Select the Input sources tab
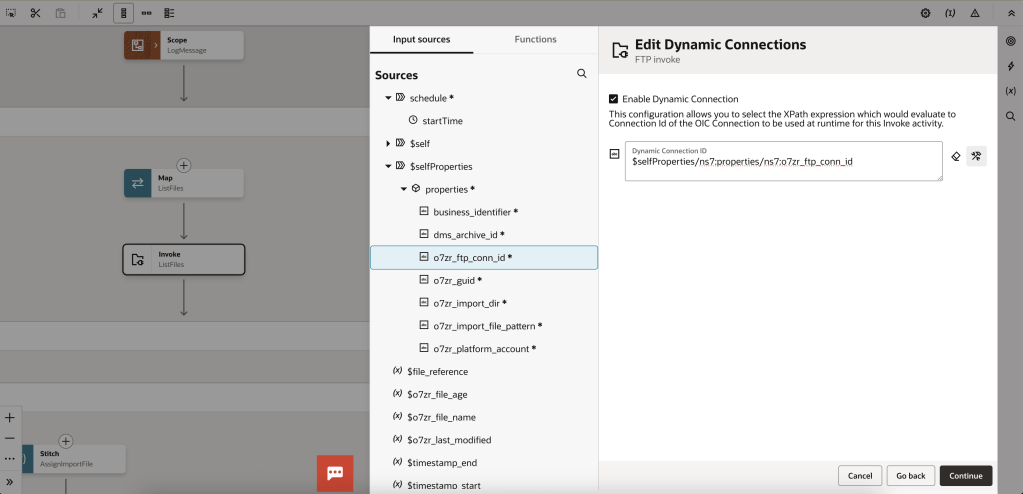The height and width of the screenshot is (494, 1023). [x=421, y=39]
